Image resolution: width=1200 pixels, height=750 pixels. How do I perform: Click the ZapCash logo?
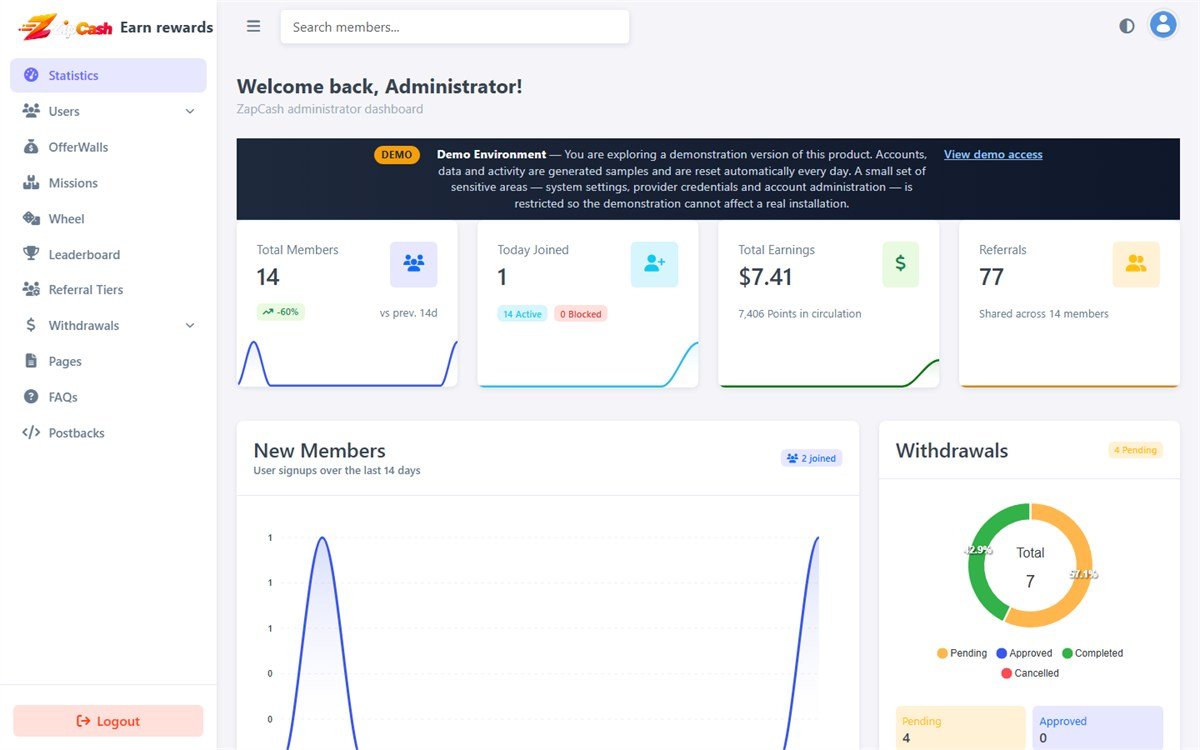[x=65, y=27]
